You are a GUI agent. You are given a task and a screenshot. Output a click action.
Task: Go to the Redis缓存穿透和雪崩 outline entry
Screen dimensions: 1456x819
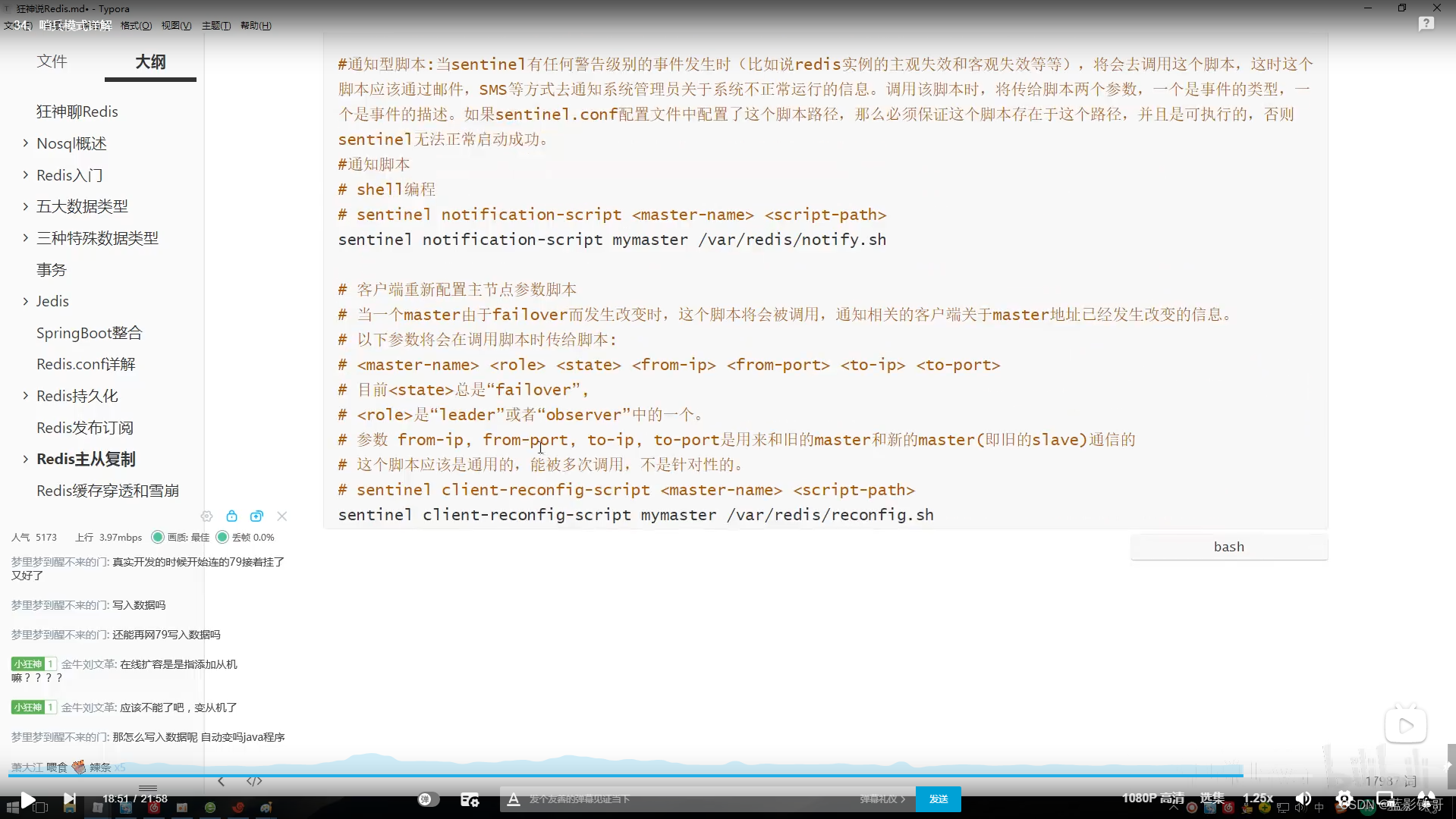108,491
